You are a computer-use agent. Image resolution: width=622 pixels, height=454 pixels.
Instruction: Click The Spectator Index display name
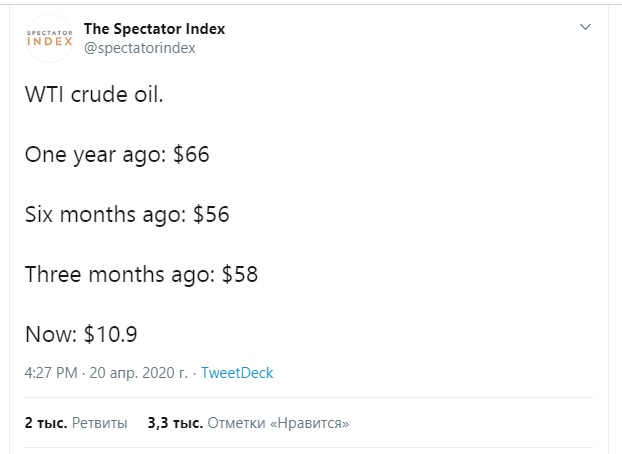pyautogui.click(x=154, y=29)
